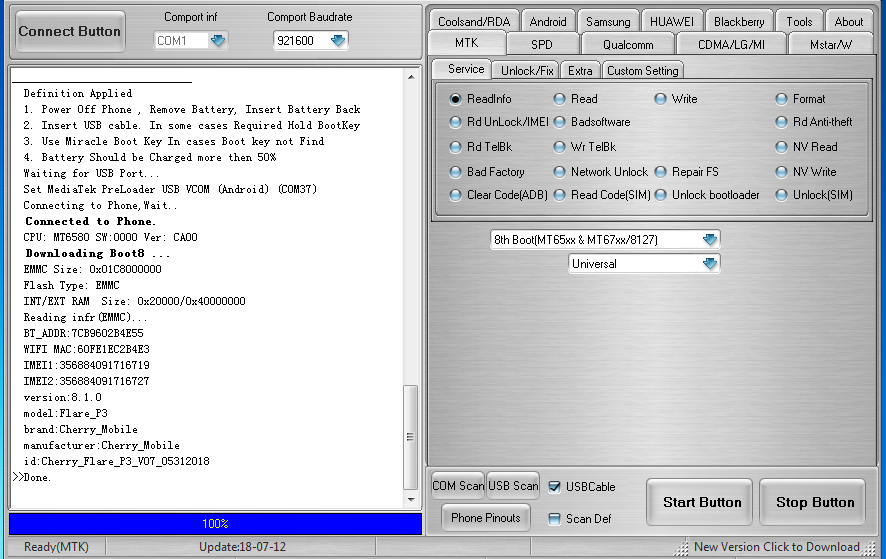Open the Comport inf dropdown arrow
Viewport: 886px width, 559px height.
pos(218,41)
